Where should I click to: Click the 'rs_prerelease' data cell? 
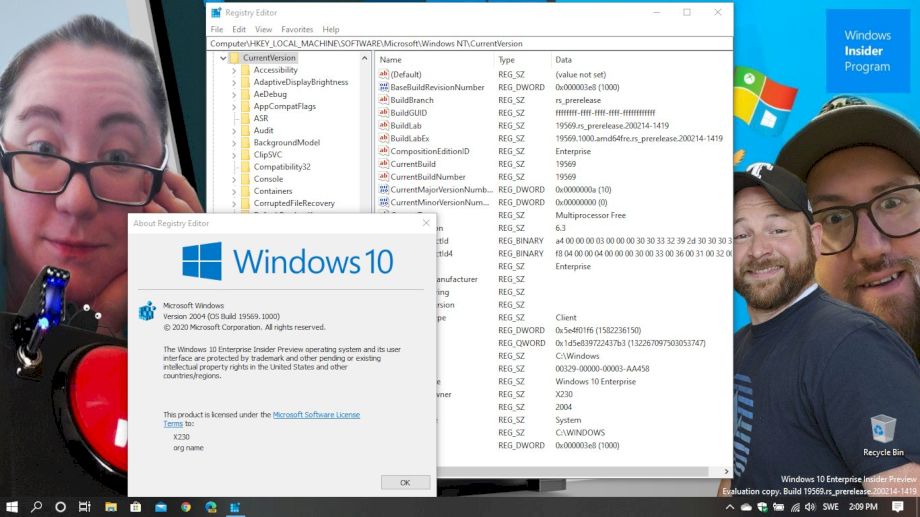pyautogui.click(x=578, y=100)
